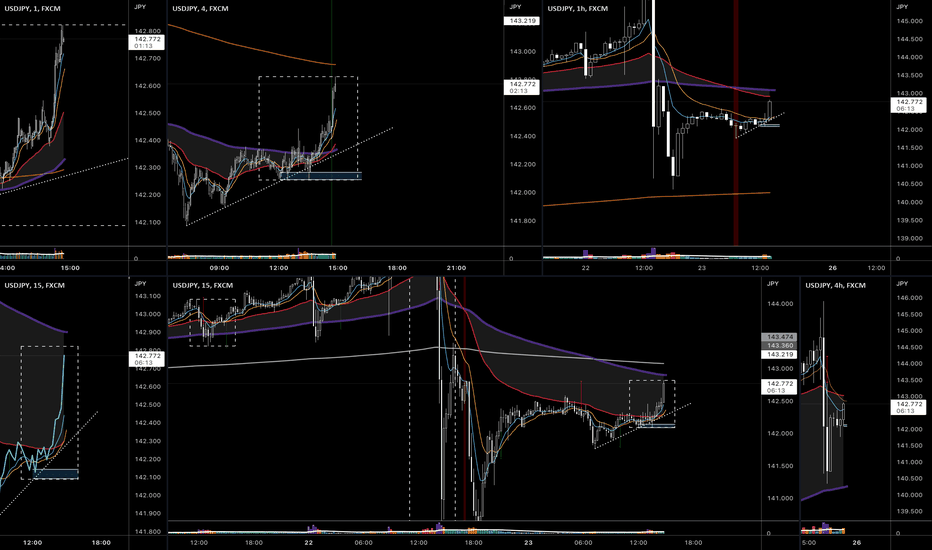Select the blue support rectangle on 4-minute chart

(x=320, y=175)
